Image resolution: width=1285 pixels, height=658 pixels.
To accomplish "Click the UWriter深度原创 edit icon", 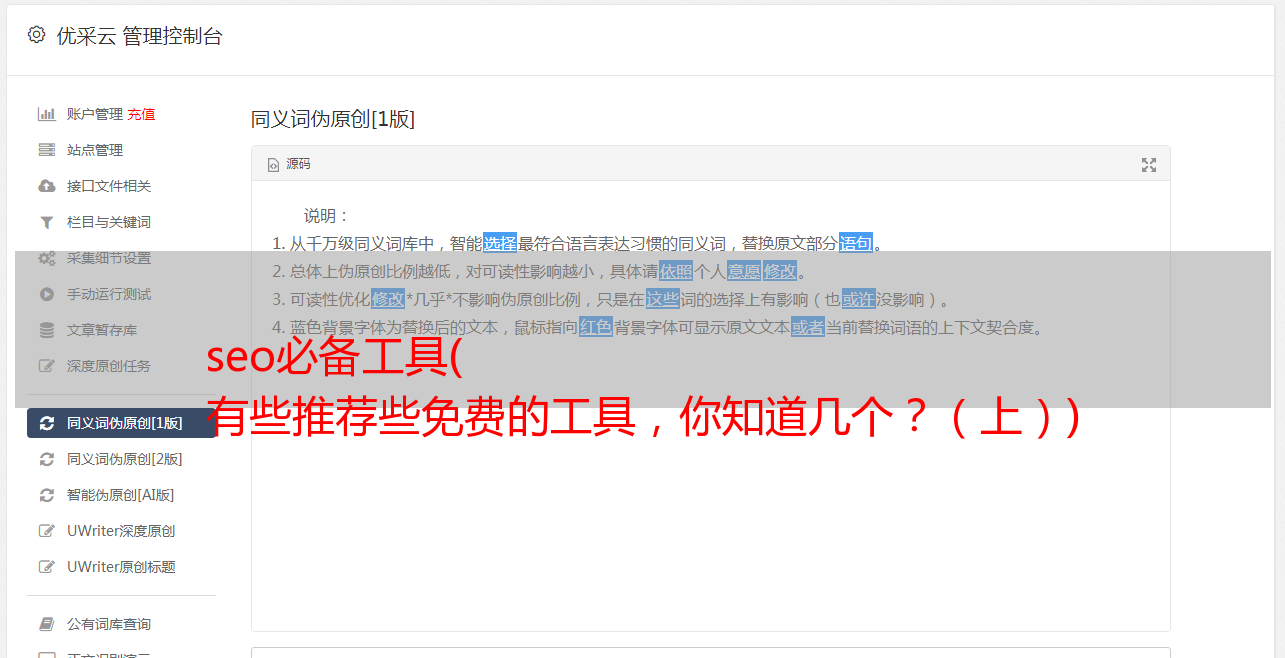I will click(46, 531).
